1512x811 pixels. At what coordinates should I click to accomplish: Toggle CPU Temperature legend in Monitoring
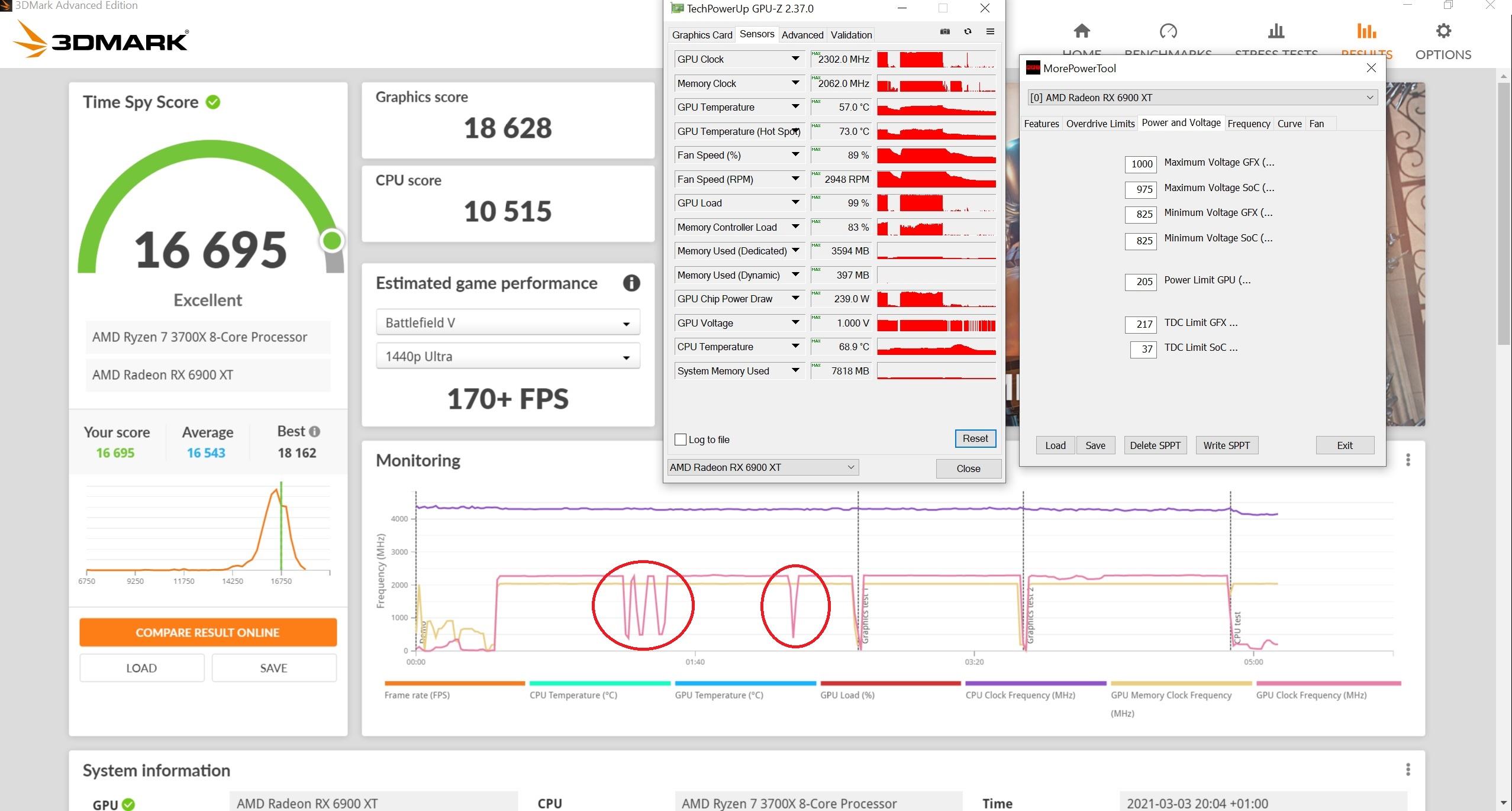coord(599,690)
